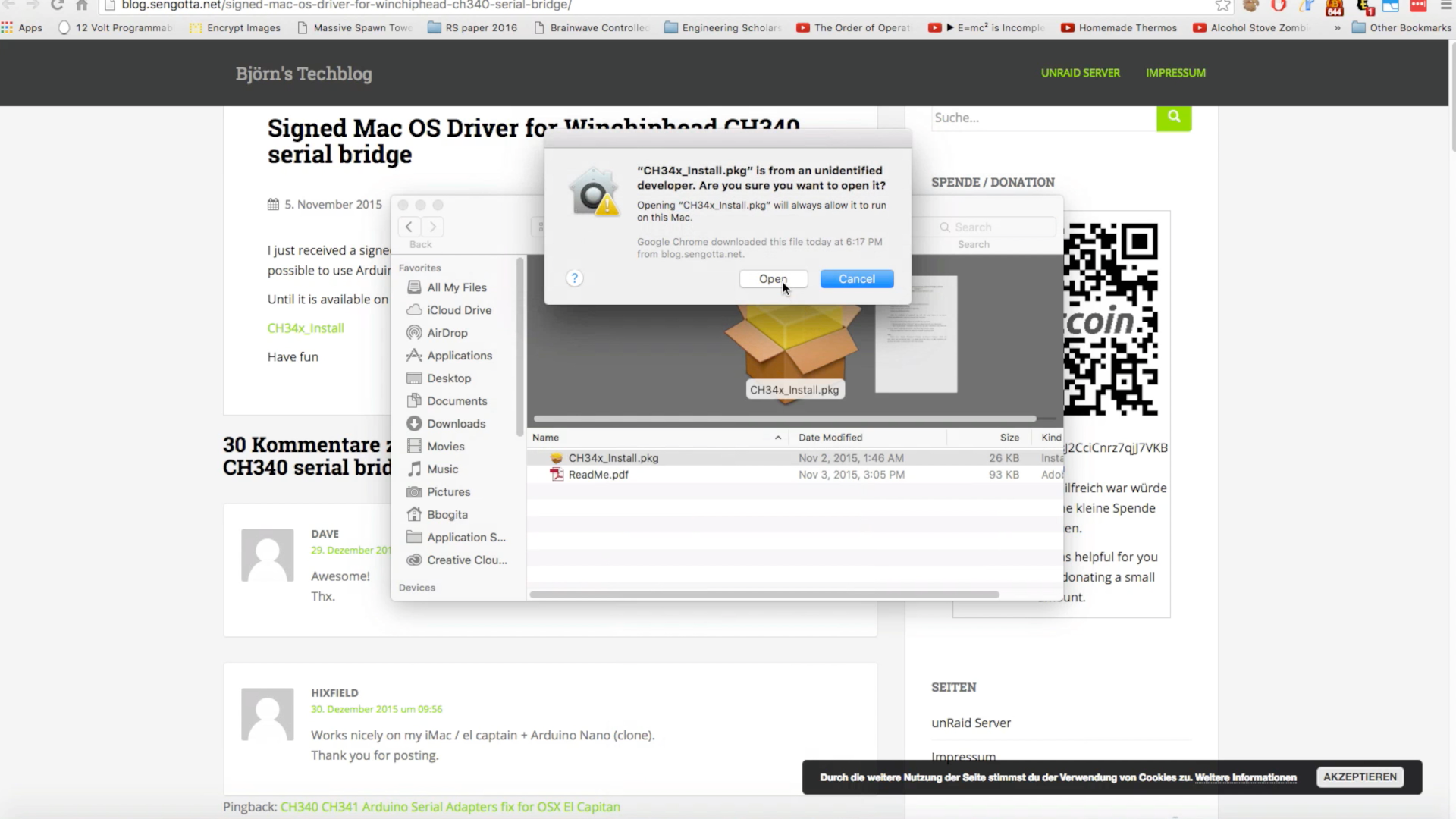Screen dimensions: 1456x819
Task: Click the Suche search input field
Action: coord(1043,118)
